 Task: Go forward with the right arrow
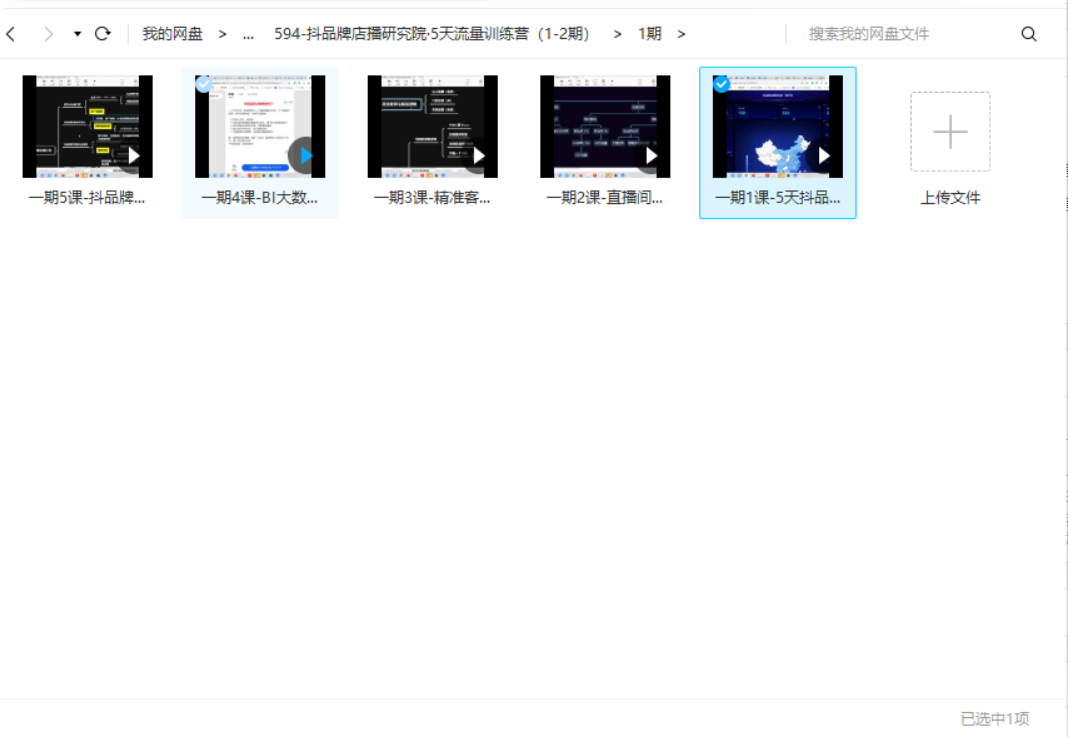point(48,33)
